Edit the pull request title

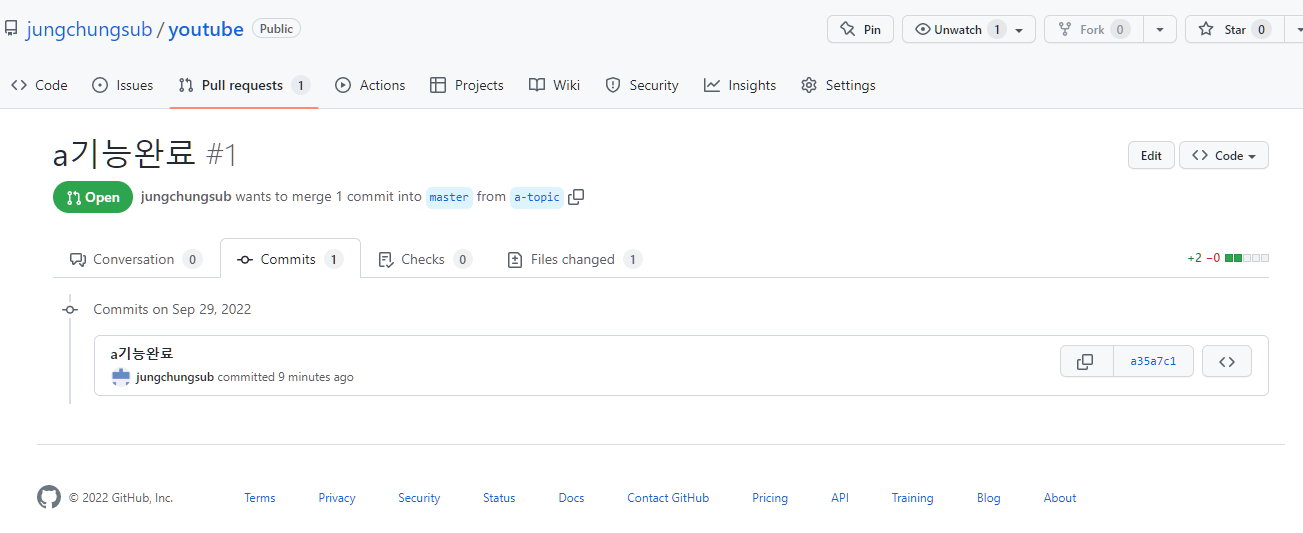(1151, 155)
